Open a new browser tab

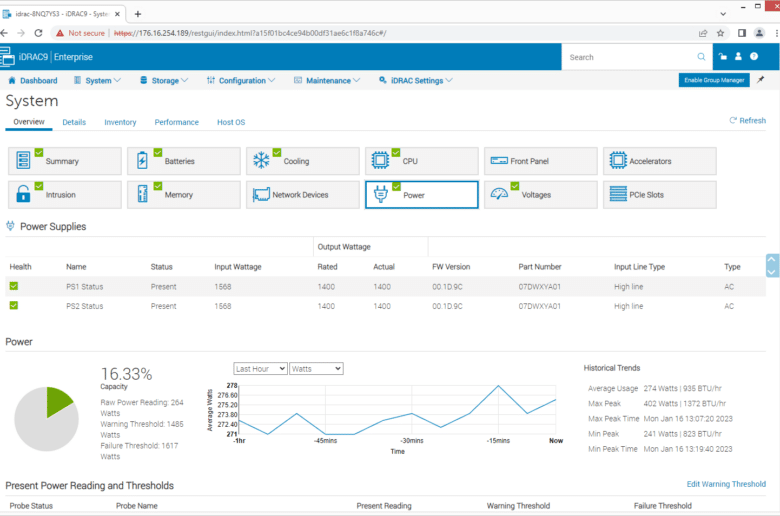(x=138, y=14)
